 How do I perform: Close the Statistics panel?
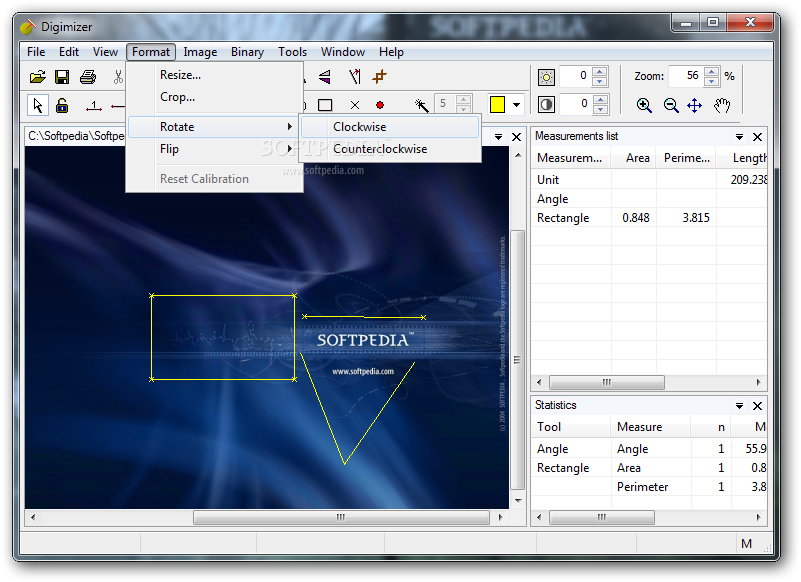pos(757,406)
